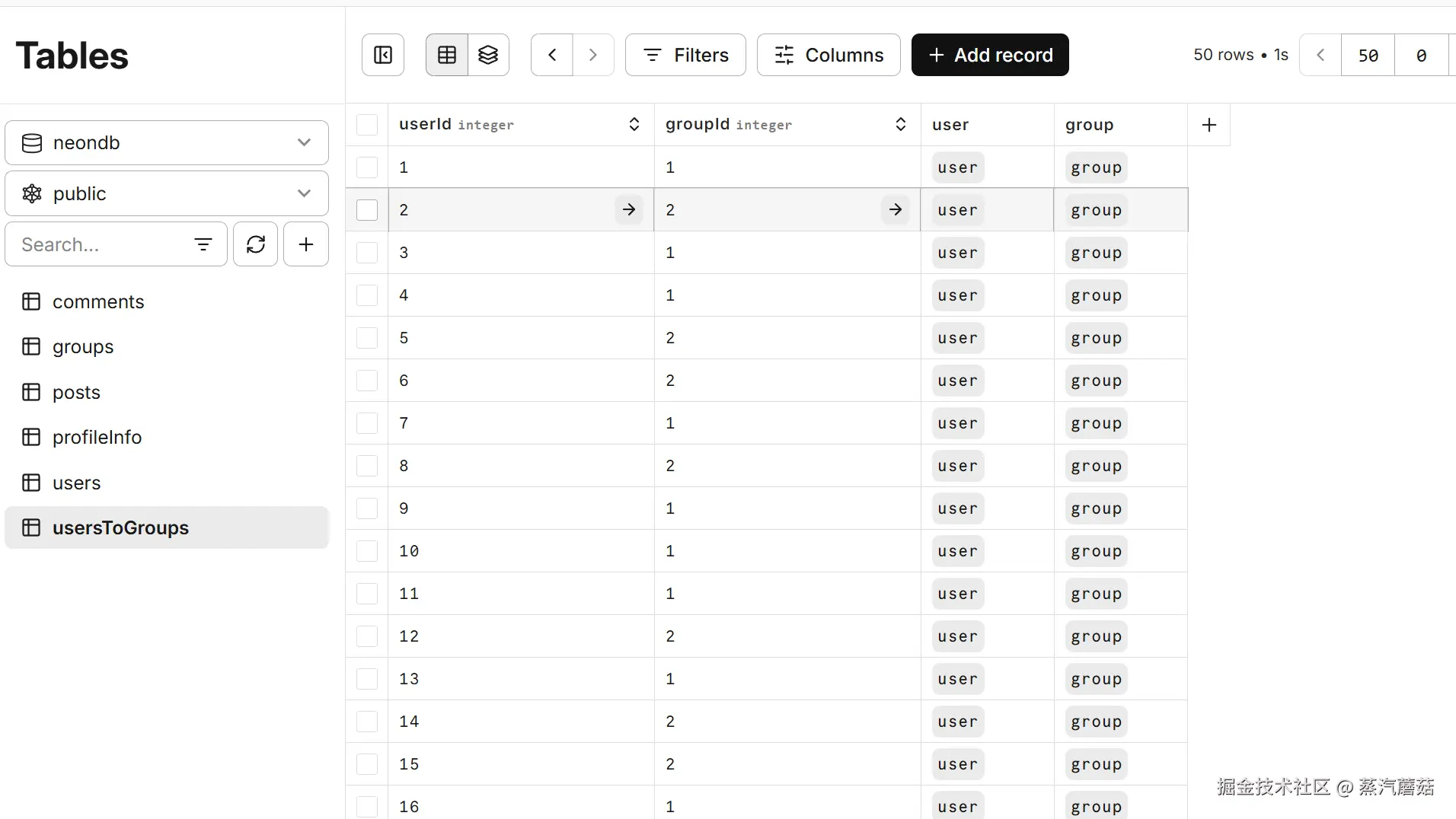The image size is (1456, 819).
Task: Click the Search tables input field
Action: tap(99, 244)
